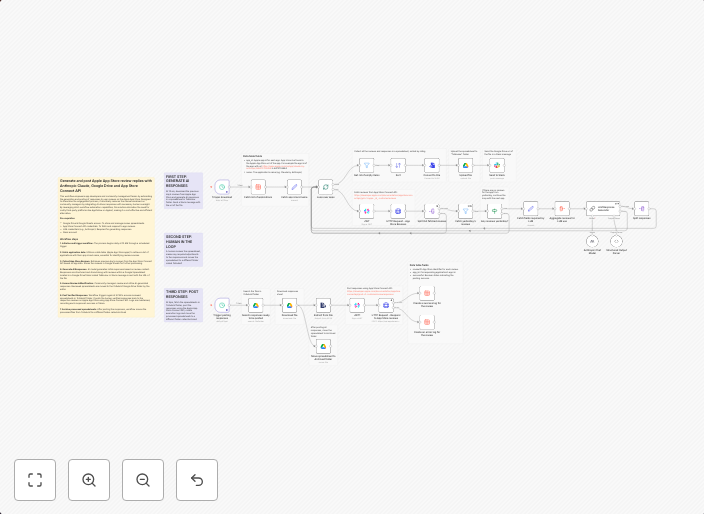Open the HTTP Request post responses node
The image size is (704, 514).
(386, 305)
